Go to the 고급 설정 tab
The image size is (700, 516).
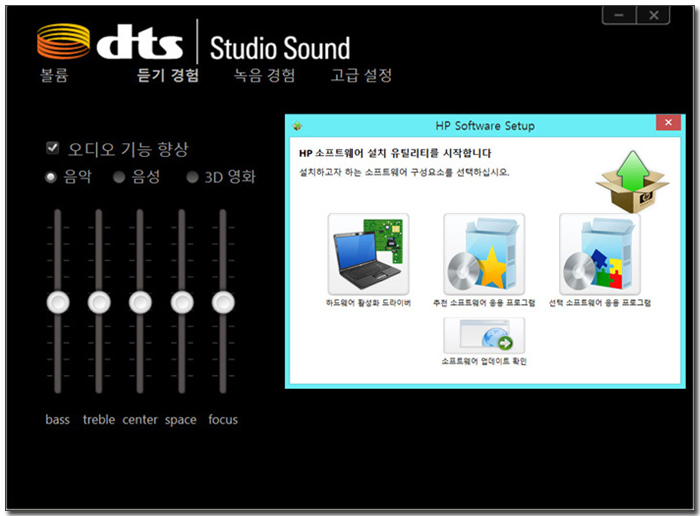coord(361,75)
